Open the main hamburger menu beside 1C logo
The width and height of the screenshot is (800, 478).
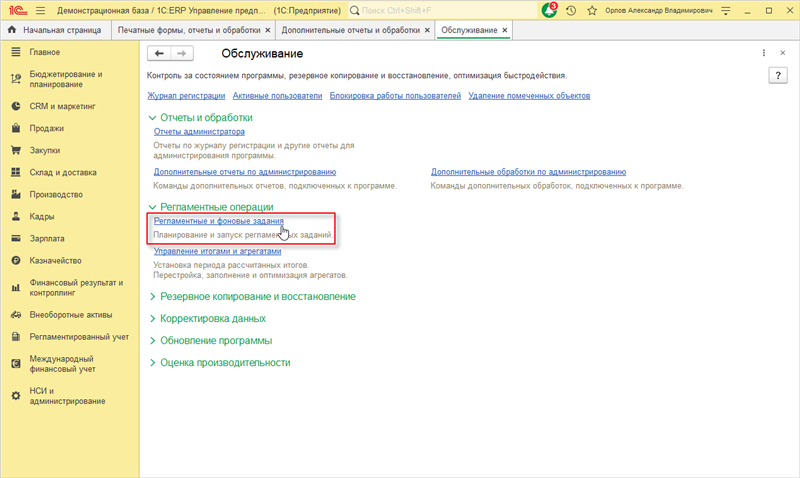[x=38, y=10]
